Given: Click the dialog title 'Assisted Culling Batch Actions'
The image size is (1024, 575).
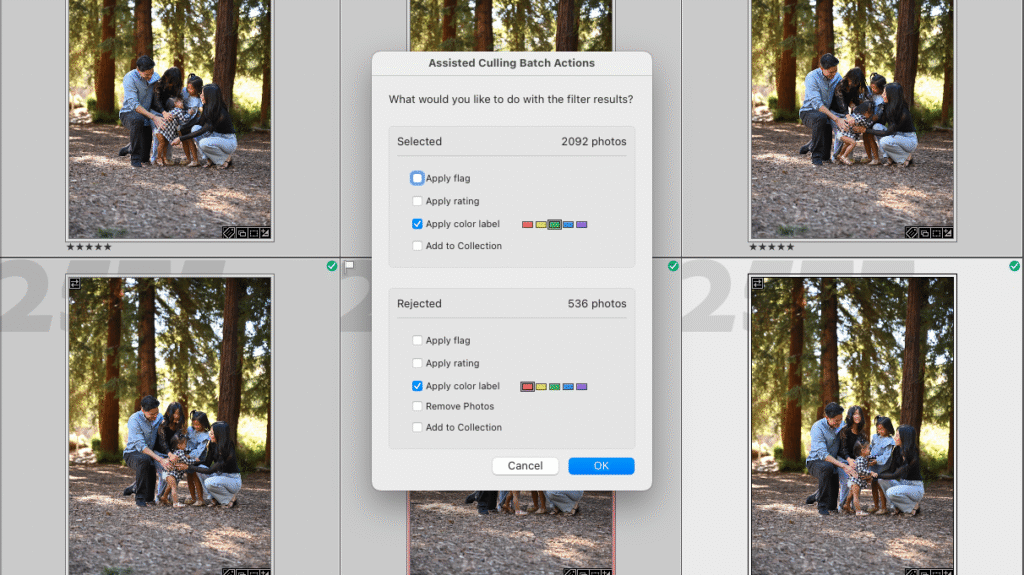Looking at the screenshot, I should coord(511,63).
